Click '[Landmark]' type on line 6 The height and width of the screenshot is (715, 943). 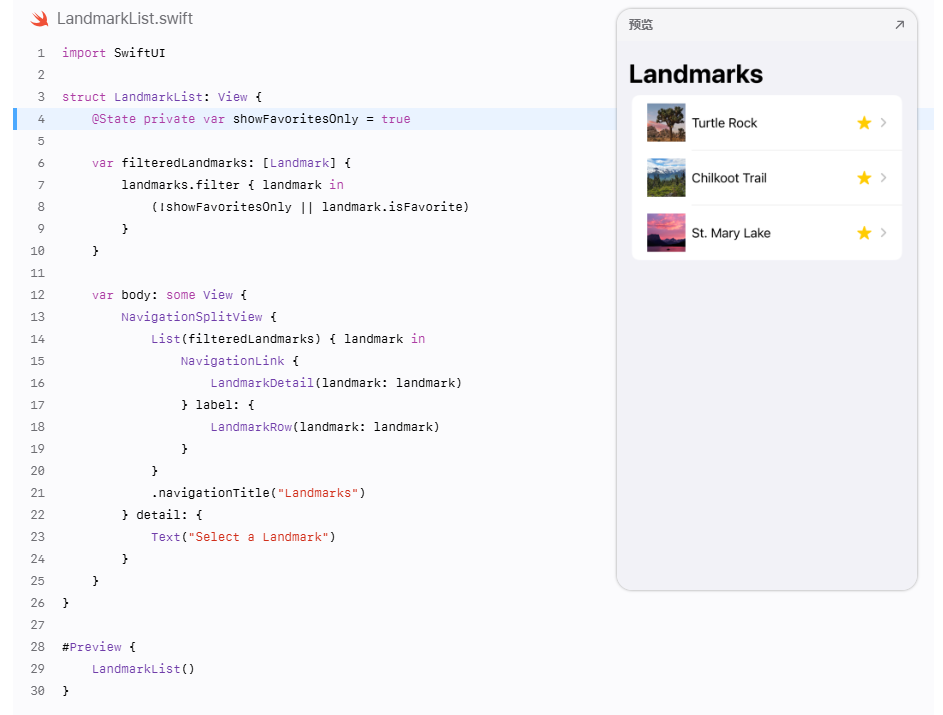point(299,163)
